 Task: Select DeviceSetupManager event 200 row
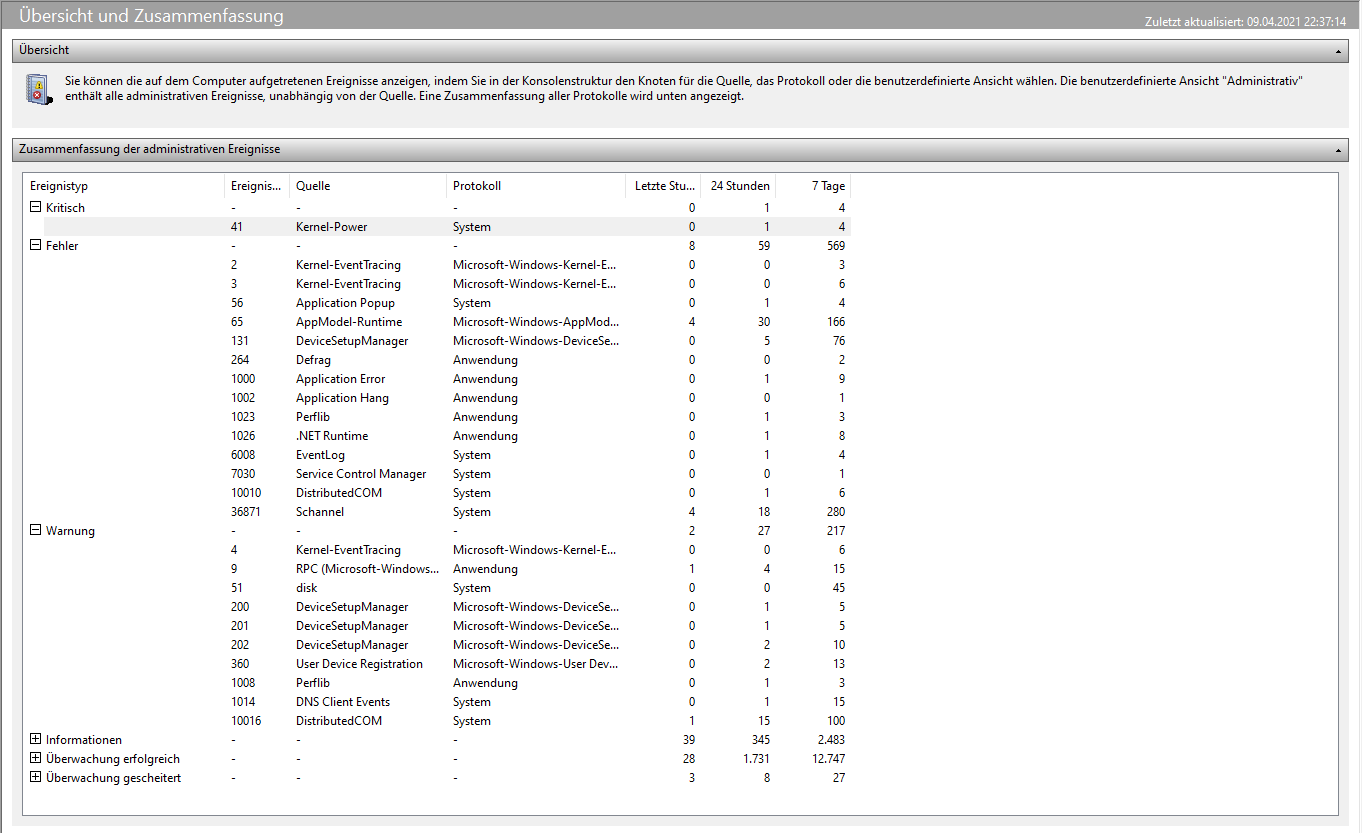point(447,607)
